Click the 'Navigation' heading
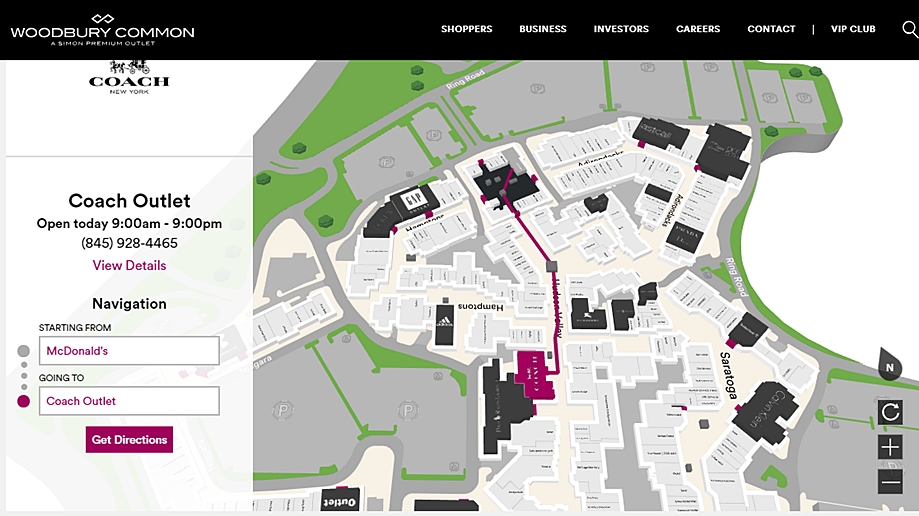The height and width of the screenshot is (516, 919). pos(129,304)
